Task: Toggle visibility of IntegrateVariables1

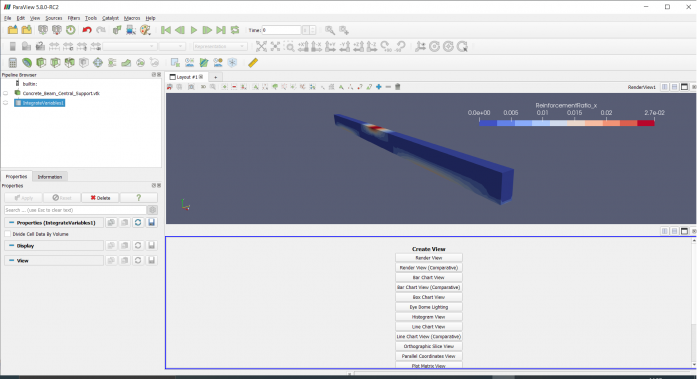Action: pos(6,103)
